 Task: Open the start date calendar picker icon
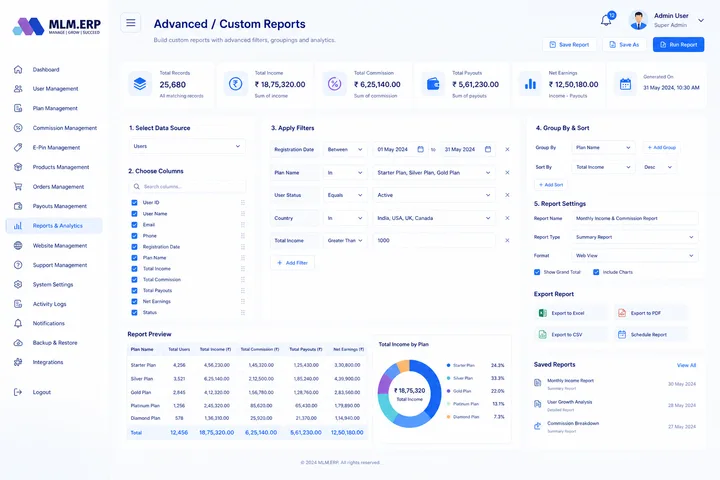(421, 149)
